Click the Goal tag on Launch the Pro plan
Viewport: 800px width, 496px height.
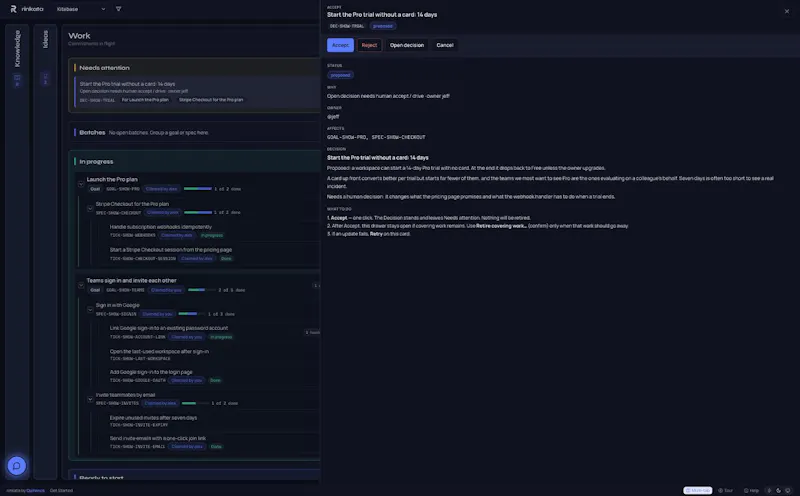click(95, 189)
